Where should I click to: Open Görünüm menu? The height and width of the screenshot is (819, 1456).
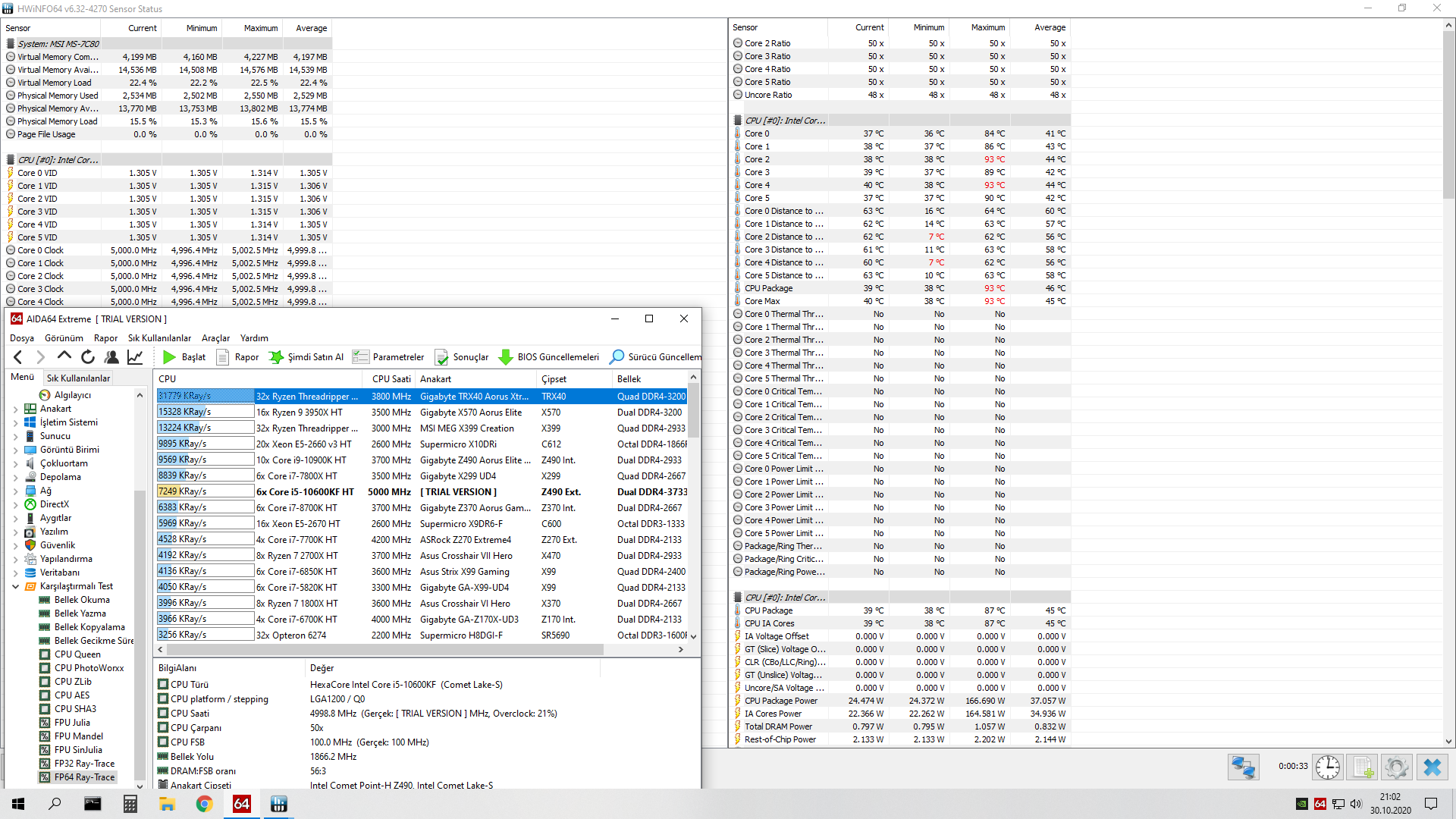click(x=64, y=338)
